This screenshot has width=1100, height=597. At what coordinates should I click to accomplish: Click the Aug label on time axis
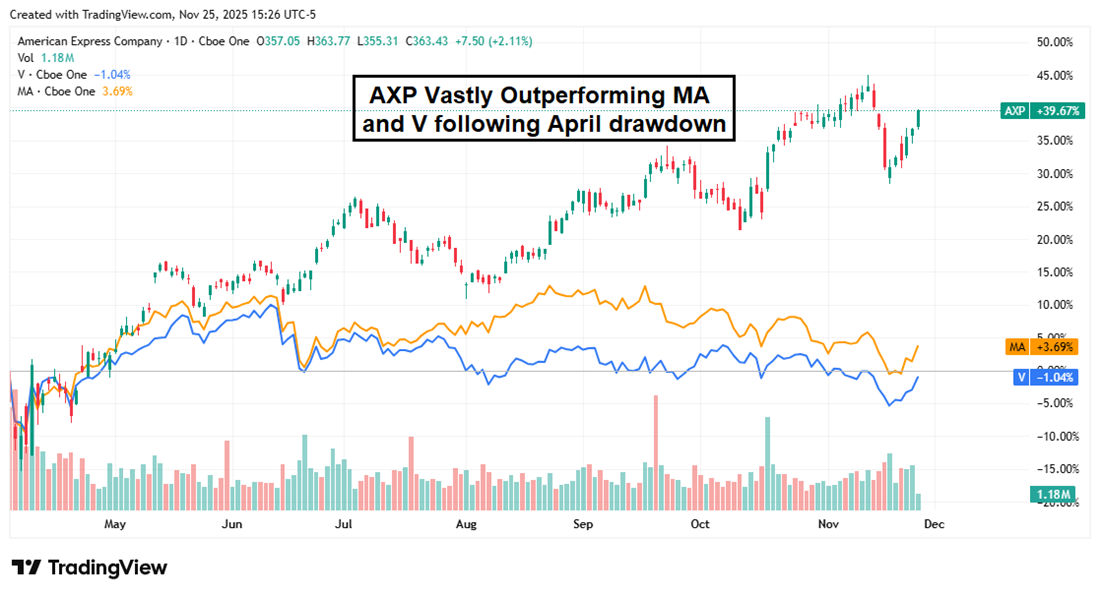464,523
